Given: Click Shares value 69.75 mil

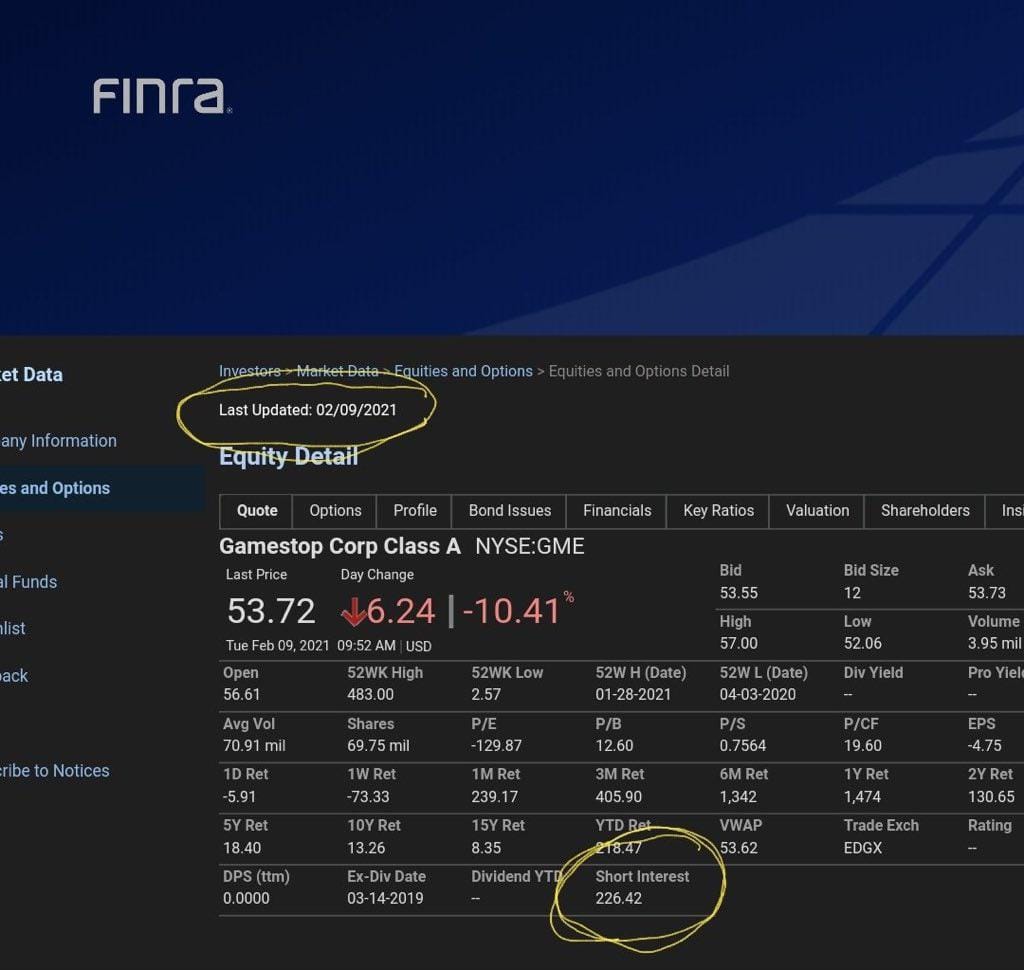Looking at the screenshot, I should 378,745.
